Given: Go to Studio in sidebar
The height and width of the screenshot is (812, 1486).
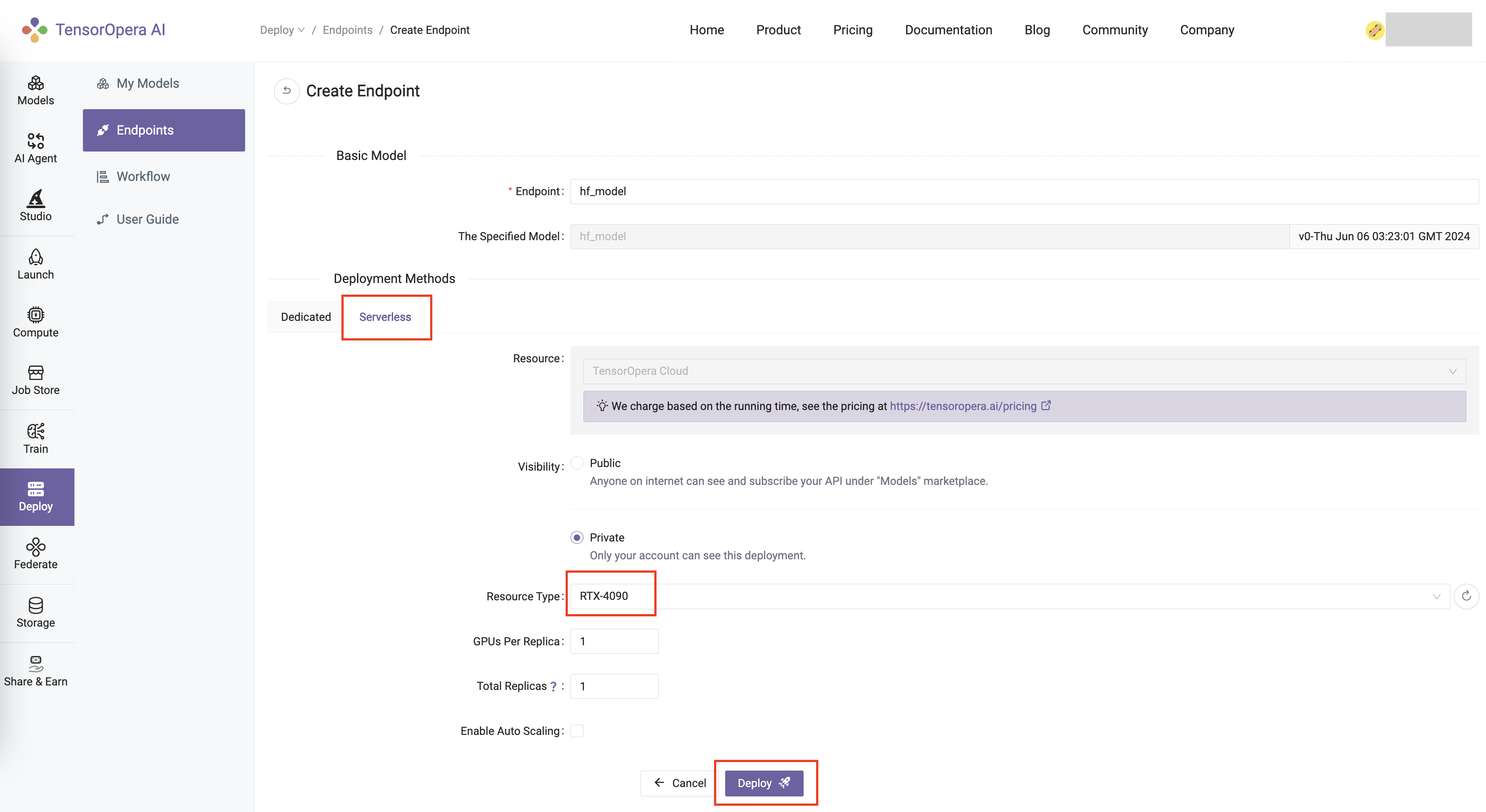Looking at the screenshot, I should tap(36, 206).
